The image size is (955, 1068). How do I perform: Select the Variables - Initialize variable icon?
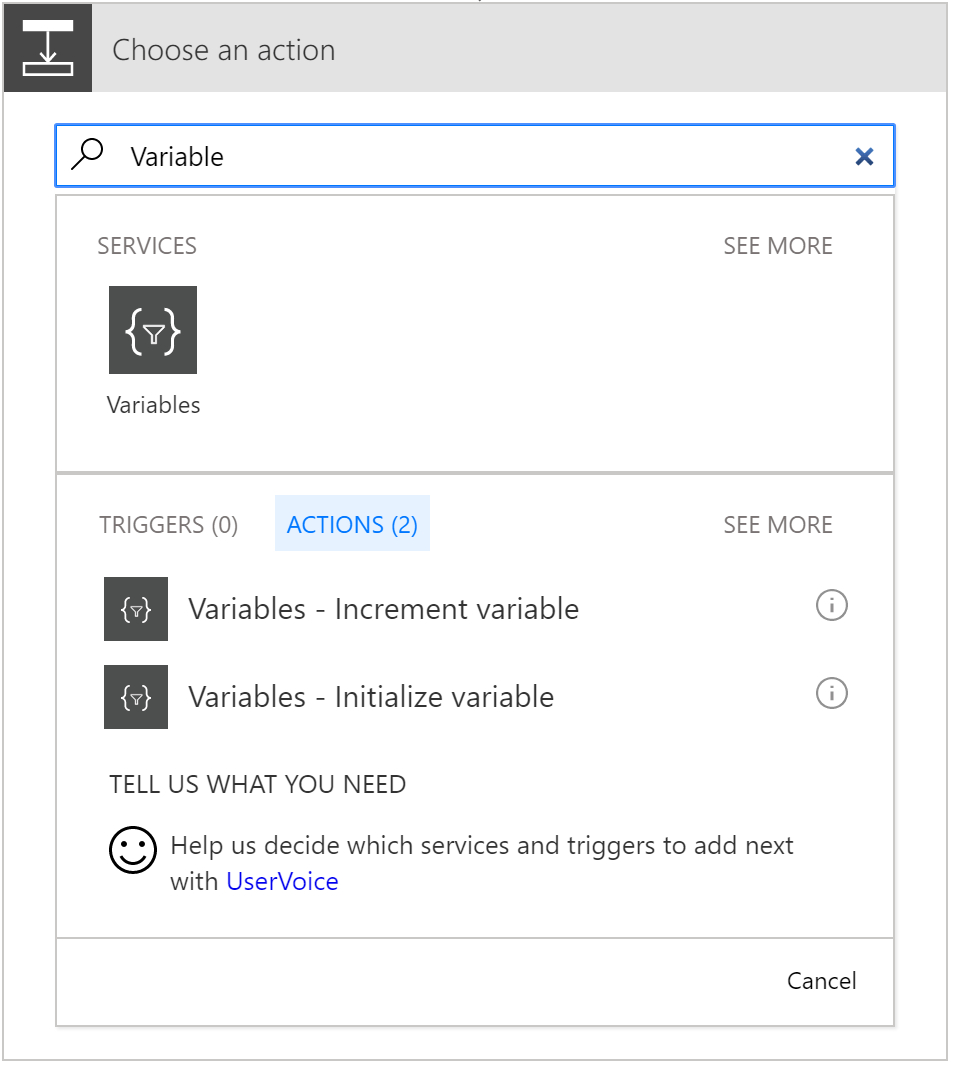click(x=136, y=696)
